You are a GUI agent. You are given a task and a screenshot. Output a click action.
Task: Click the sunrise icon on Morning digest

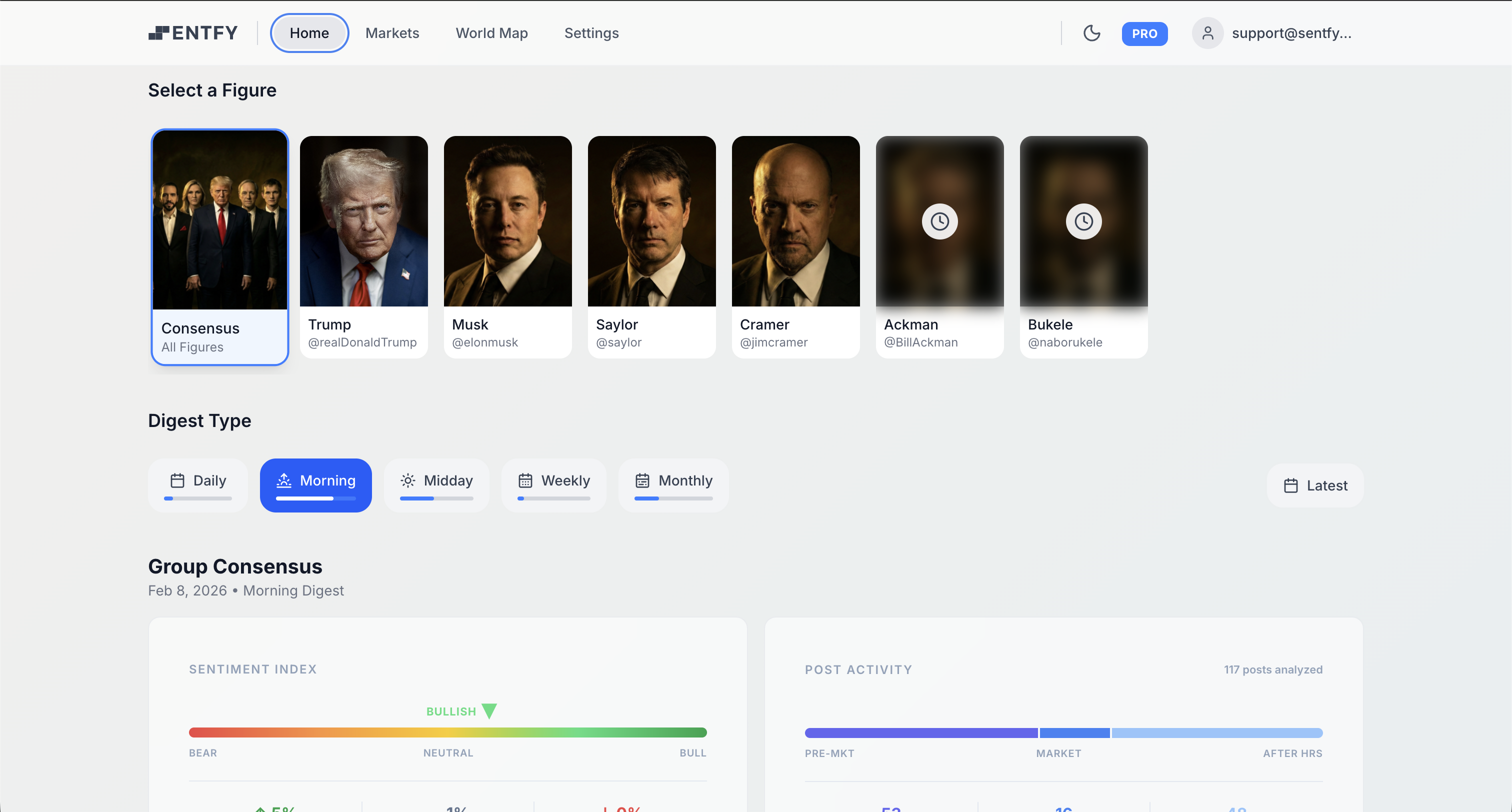(284, 479)
